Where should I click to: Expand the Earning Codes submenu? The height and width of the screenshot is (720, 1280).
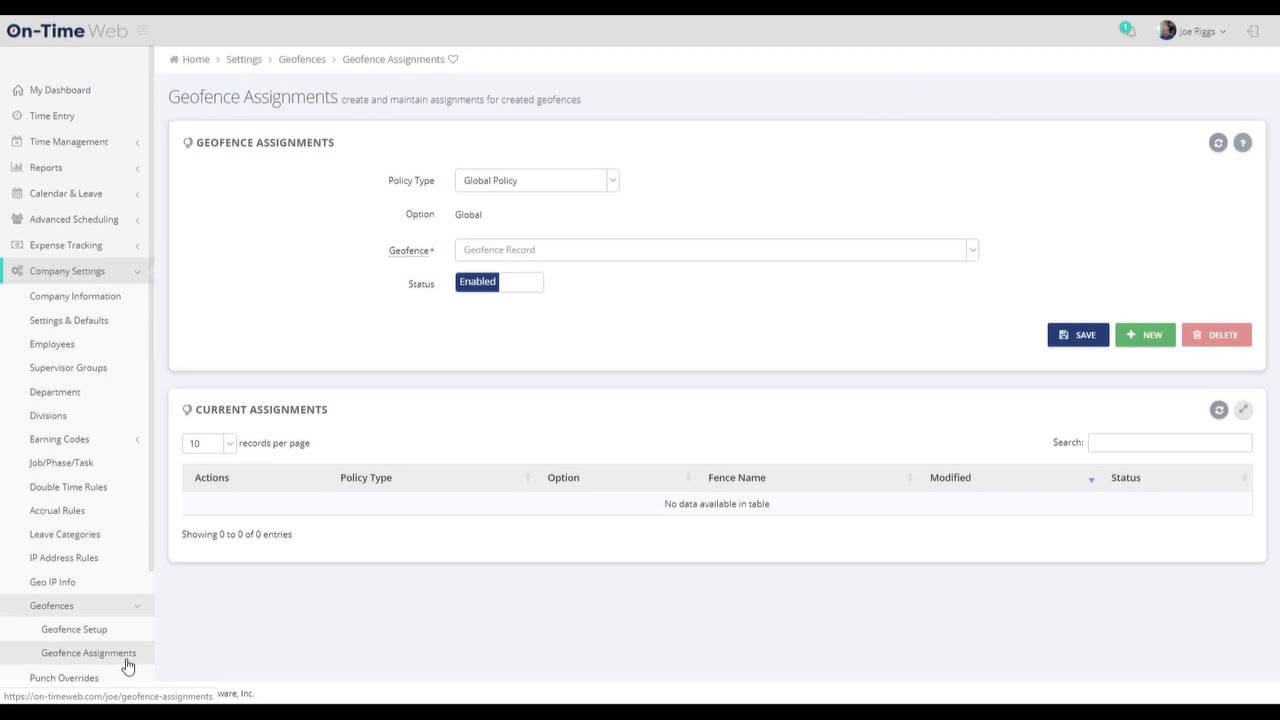coord(76,439)
